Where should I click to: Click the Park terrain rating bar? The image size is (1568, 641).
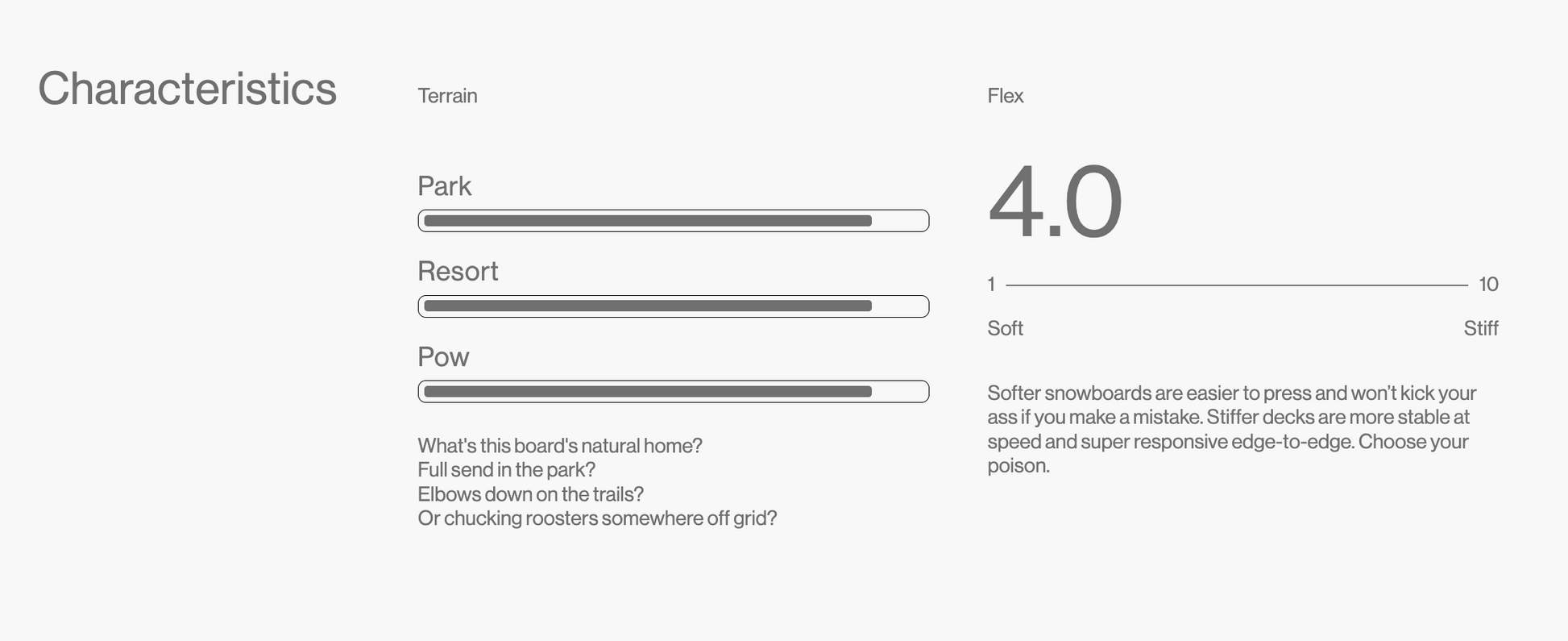(673, 221)
